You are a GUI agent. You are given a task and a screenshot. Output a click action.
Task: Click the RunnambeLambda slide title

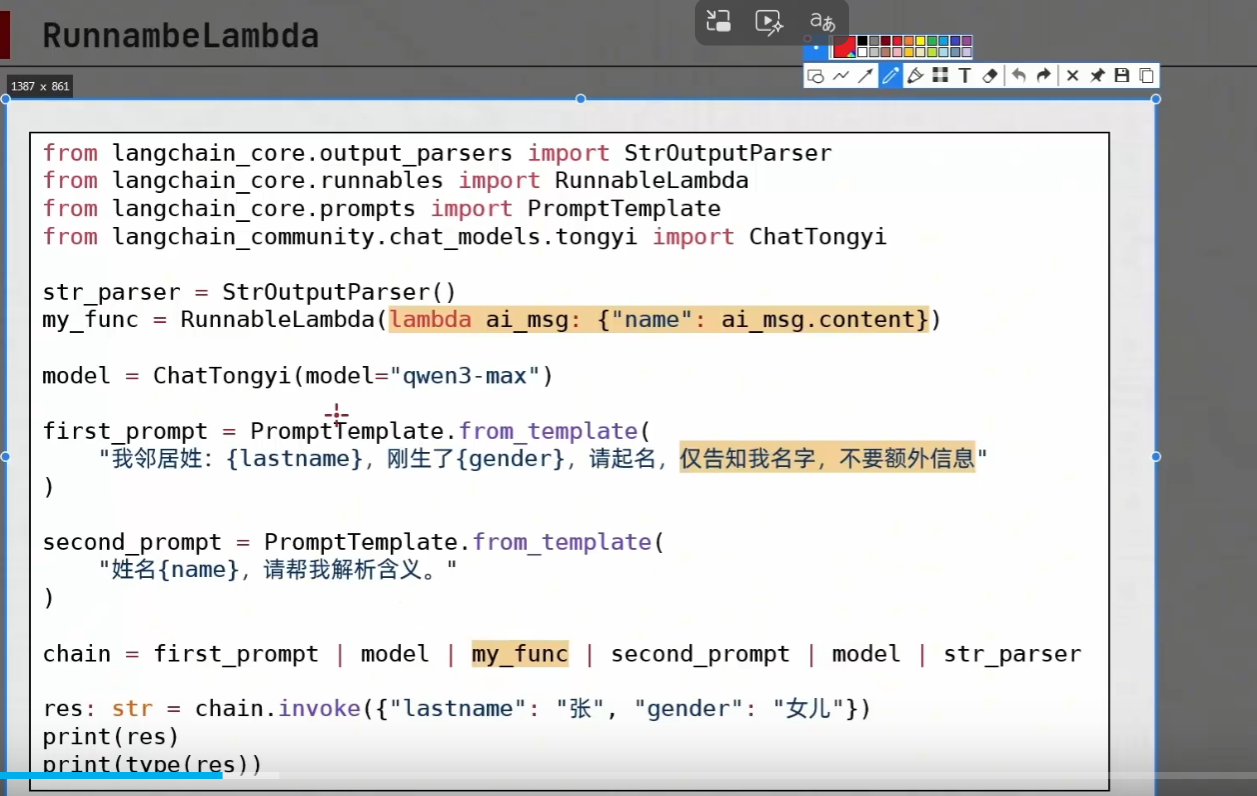[x=180, y=36]
